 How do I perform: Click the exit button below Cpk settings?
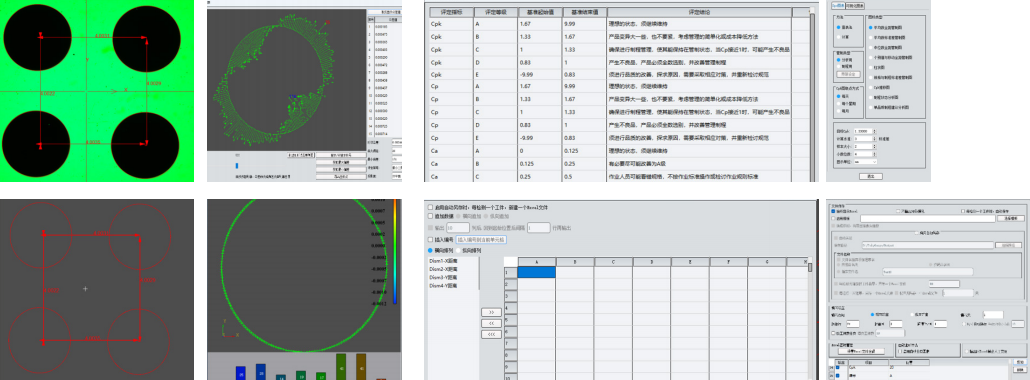click(870, 176)
